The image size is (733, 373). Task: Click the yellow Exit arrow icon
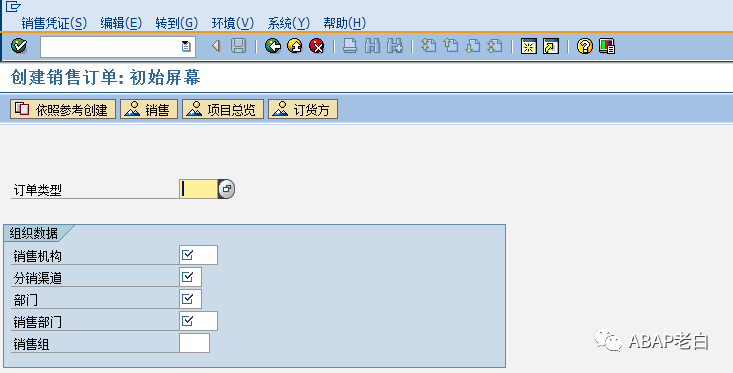click(295, 46)
